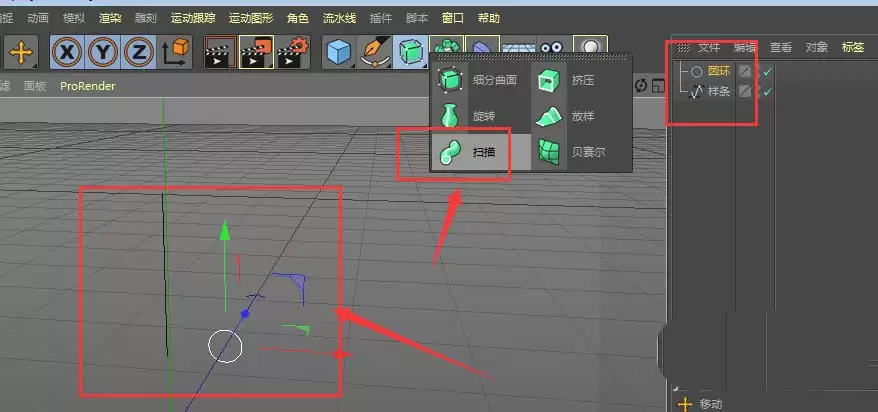Open the viewport 面板 menu
878x412 pixels.
(35, 86)
